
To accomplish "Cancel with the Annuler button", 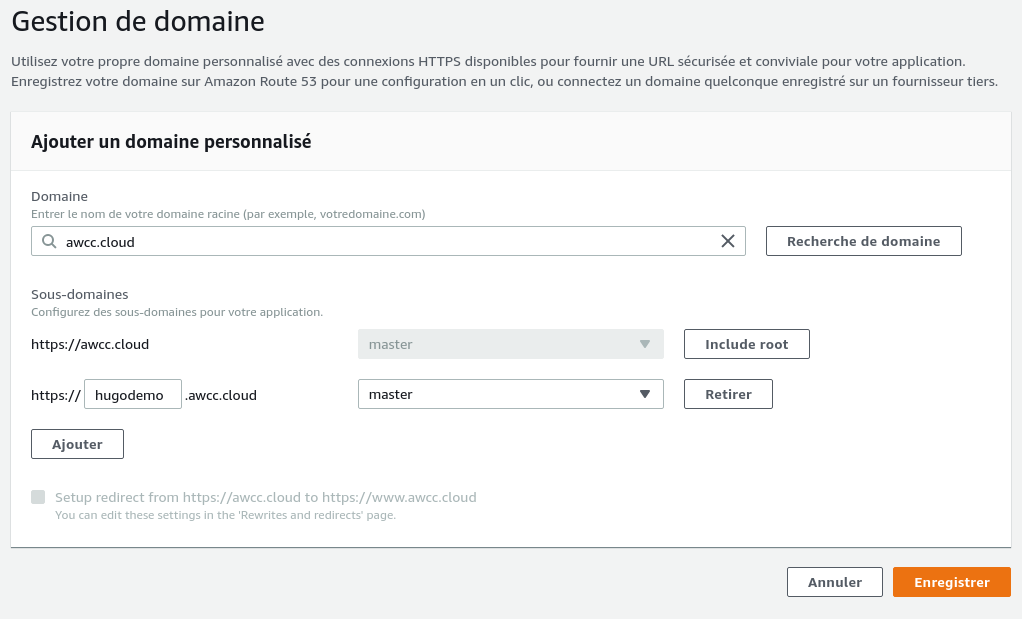I will coord(834,582).
